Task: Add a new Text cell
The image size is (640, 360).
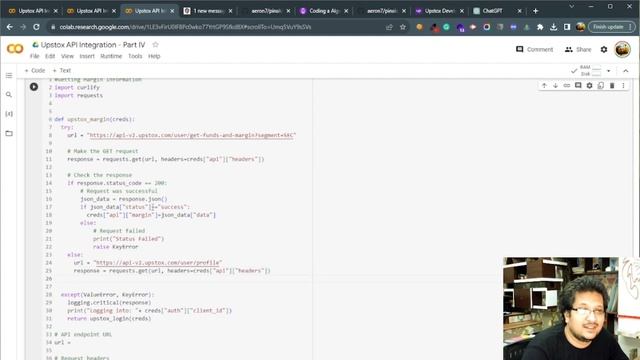Action: [62, 71]
